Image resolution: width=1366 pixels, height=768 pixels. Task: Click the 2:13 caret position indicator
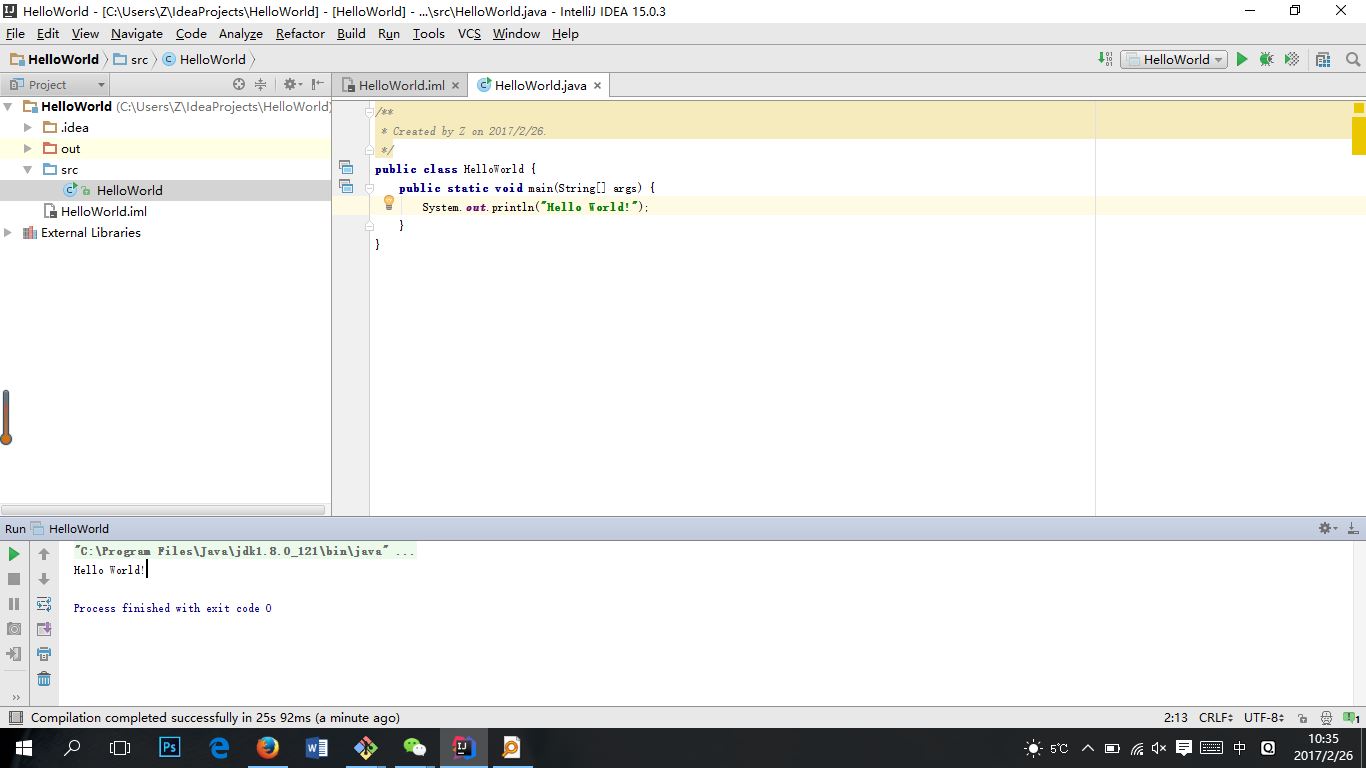(x=1176, y=718)
